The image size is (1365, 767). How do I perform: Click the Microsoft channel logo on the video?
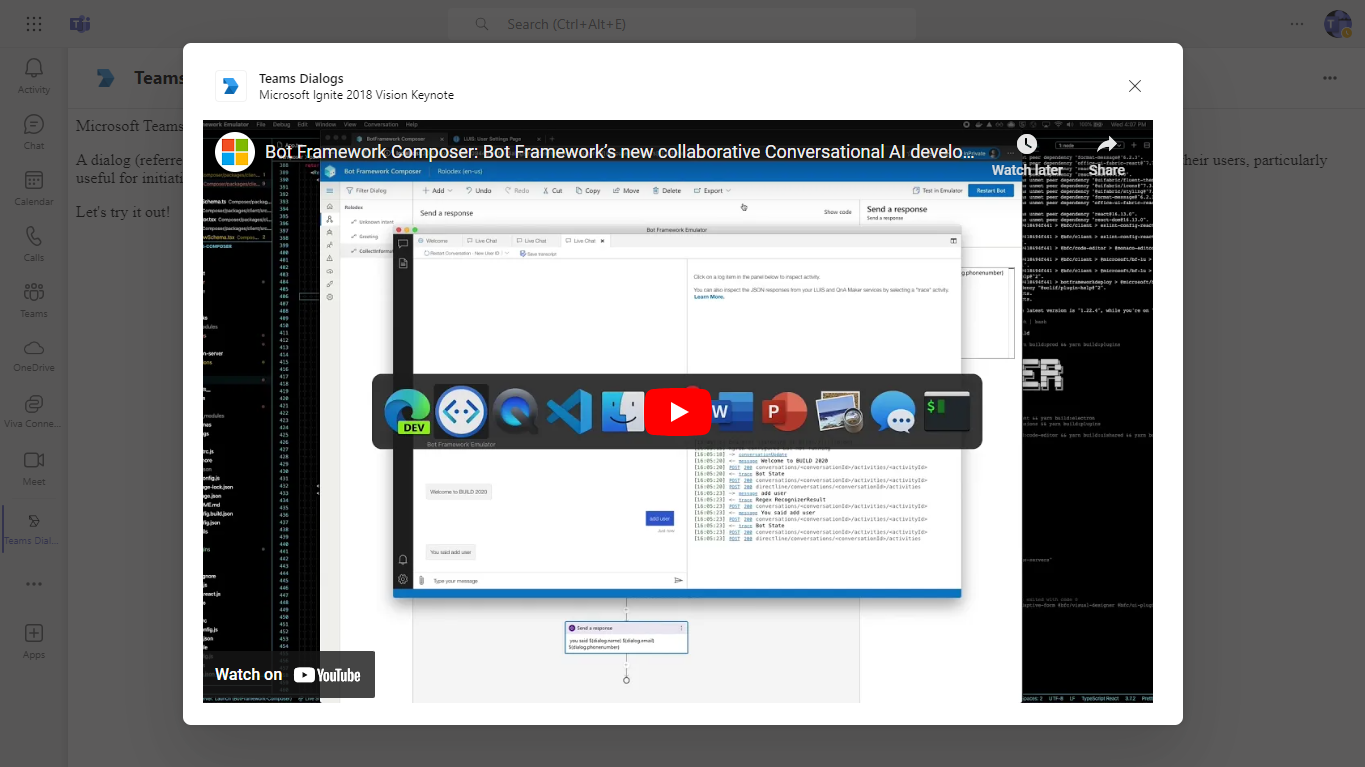point(236,152)
